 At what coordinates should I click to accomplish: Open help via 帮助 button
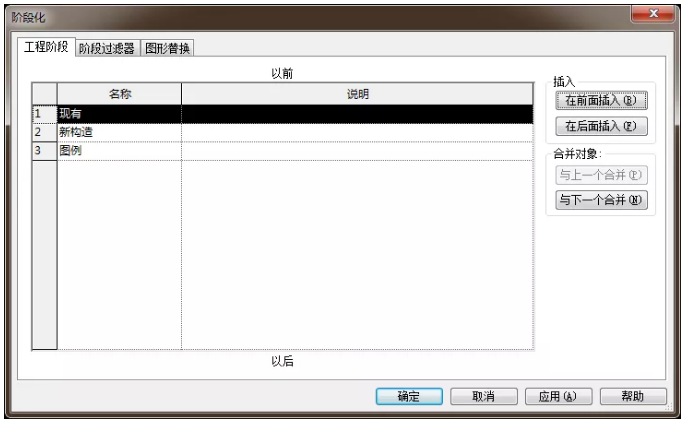click(x=632, y=396)
